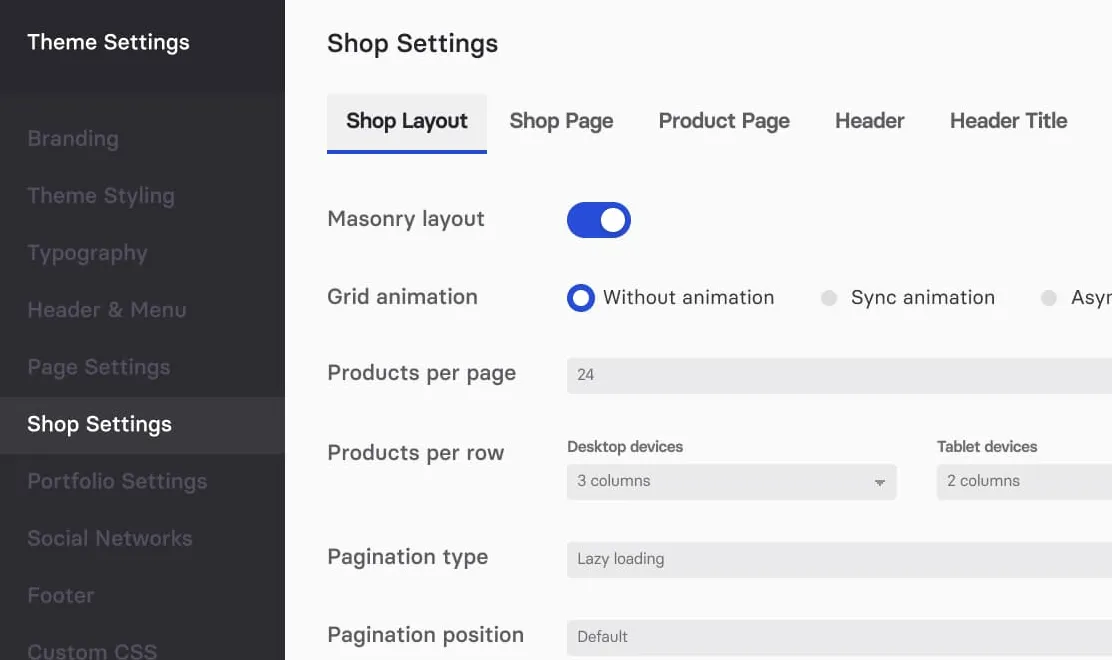
Task: Select the Shop Layout tab
Action: 406,123
